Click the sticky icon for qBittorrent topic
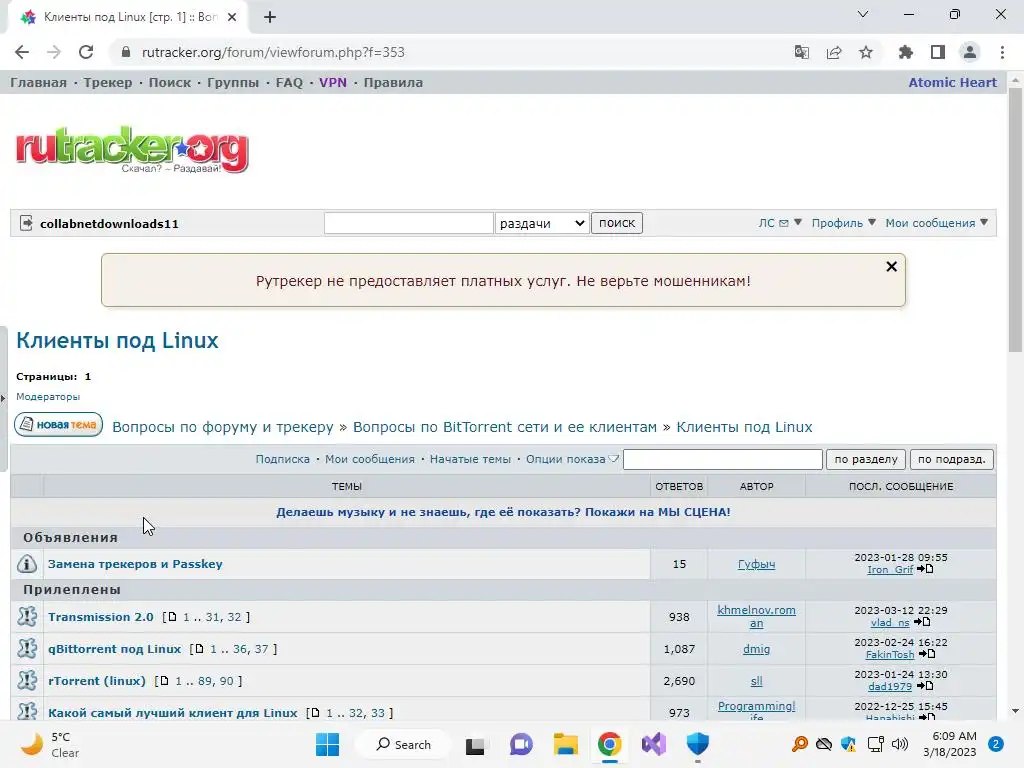Viewport: 1024px width, 768px height. click(x=27, y=648)
